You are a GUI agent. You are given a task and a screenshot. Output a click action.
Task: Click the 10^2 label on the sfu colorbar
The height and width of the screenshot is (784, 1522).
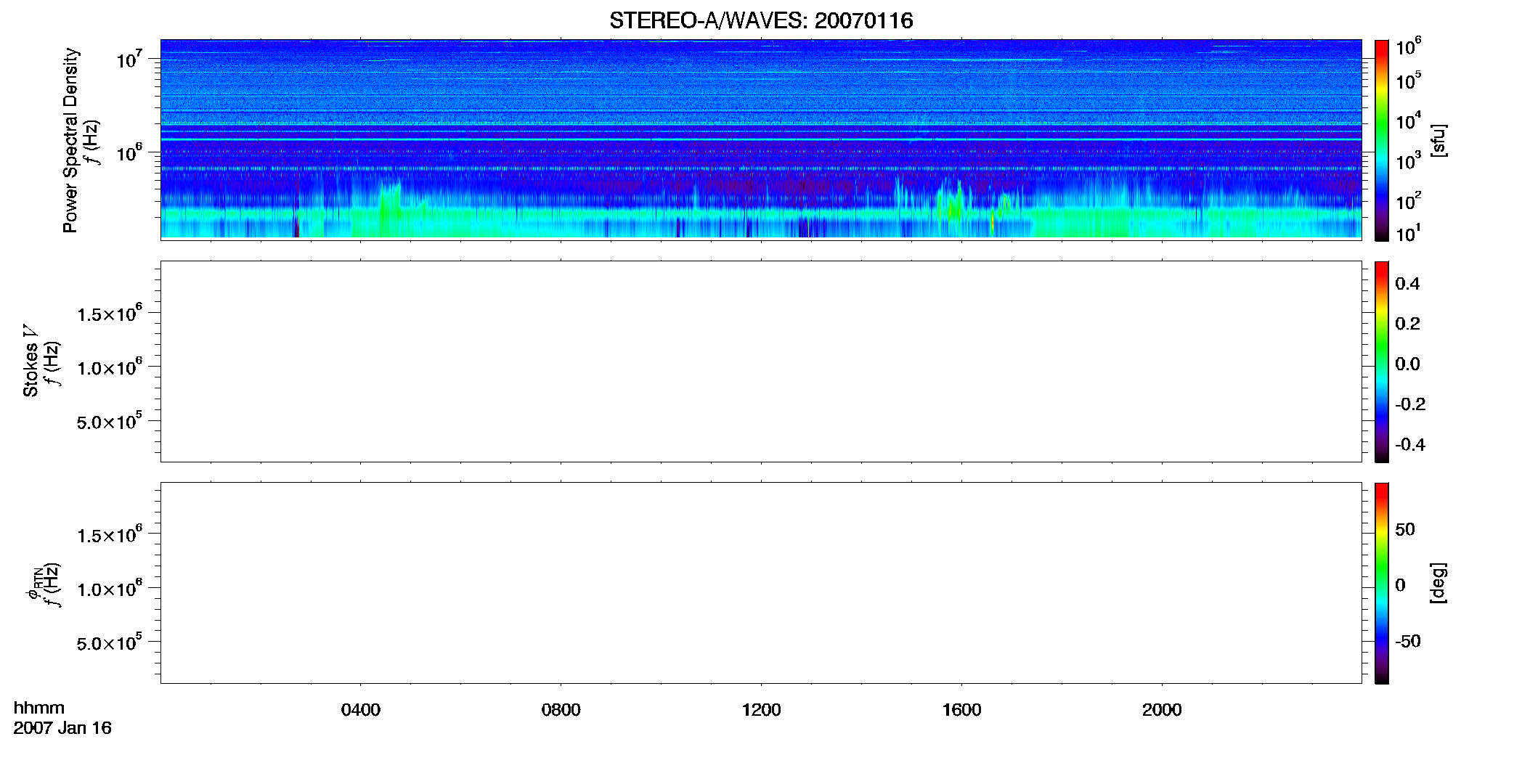1409,201
